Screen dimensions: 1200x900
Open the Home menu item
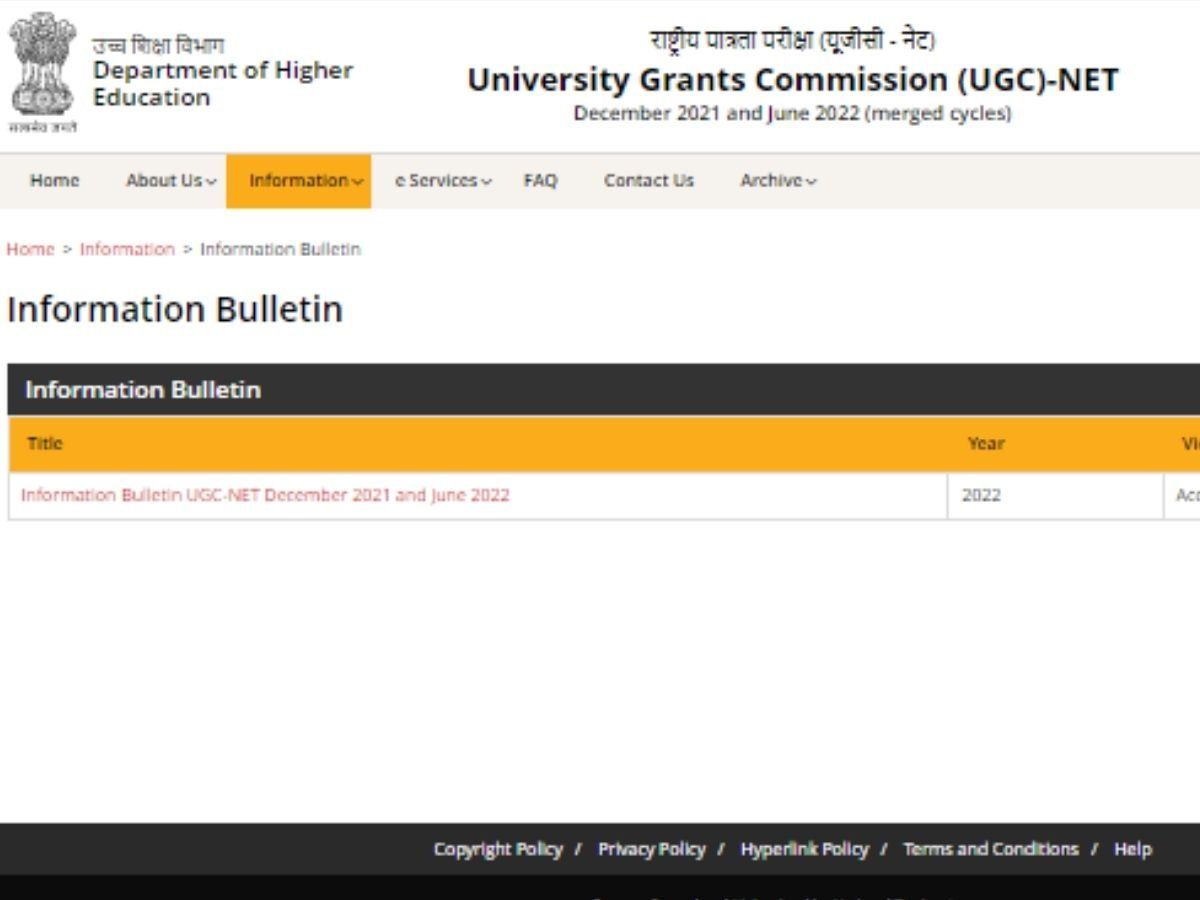coord(54,181)
